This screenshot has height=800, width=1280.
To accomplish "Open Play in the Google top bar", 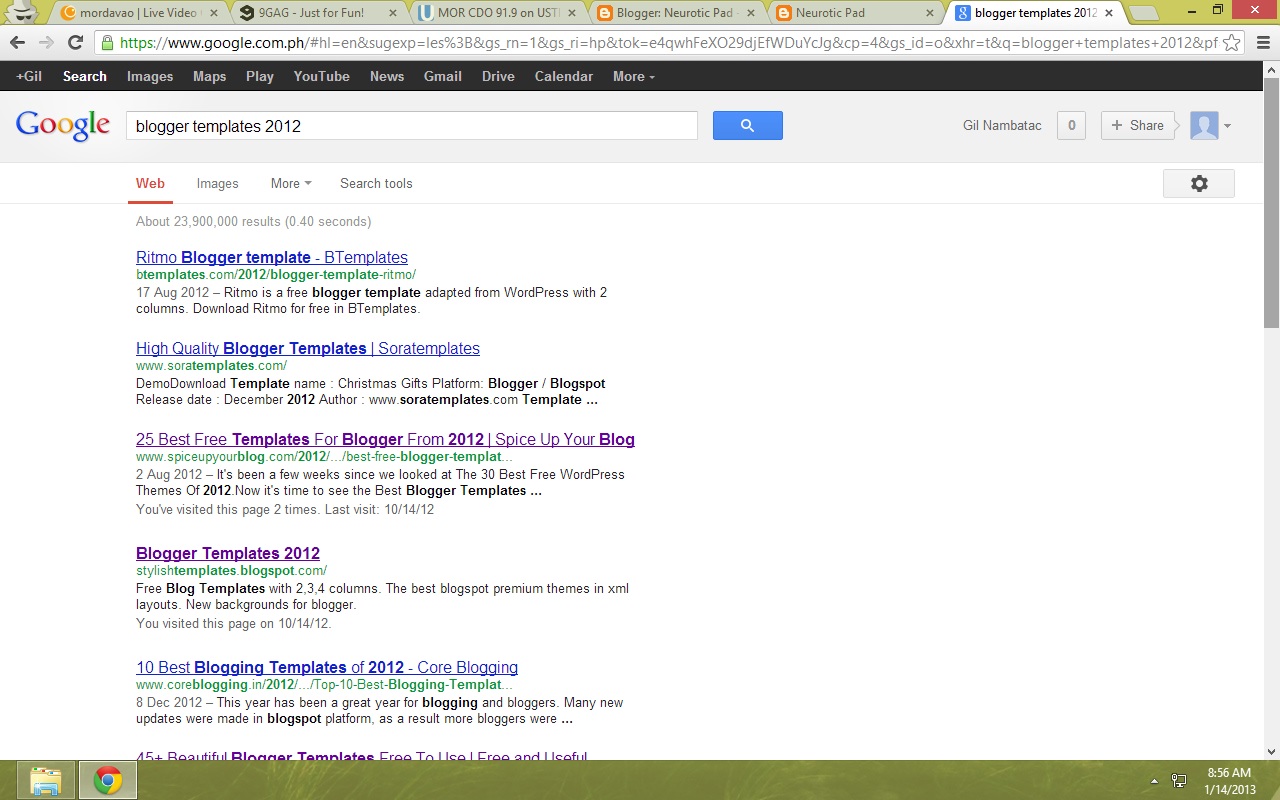I will [260, 76].
